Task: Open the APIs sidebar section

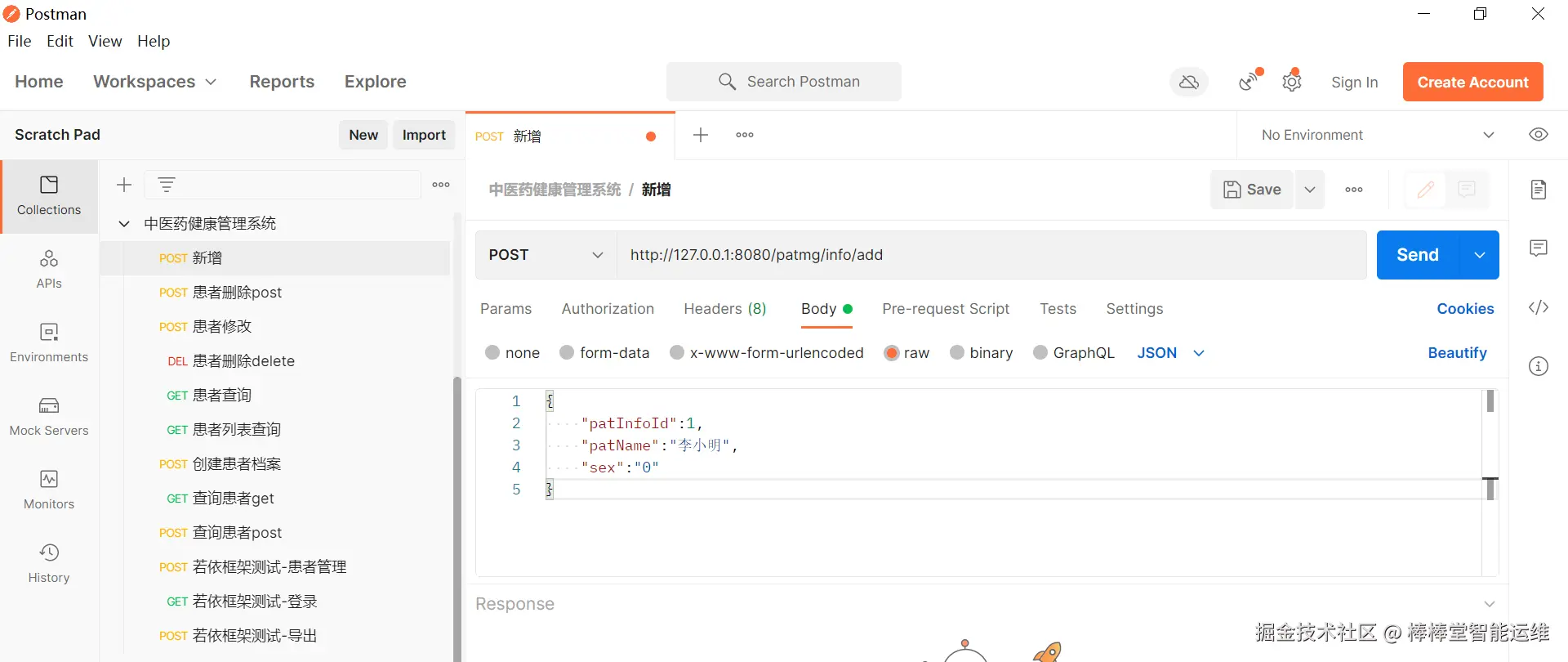Action: (49, 269)
